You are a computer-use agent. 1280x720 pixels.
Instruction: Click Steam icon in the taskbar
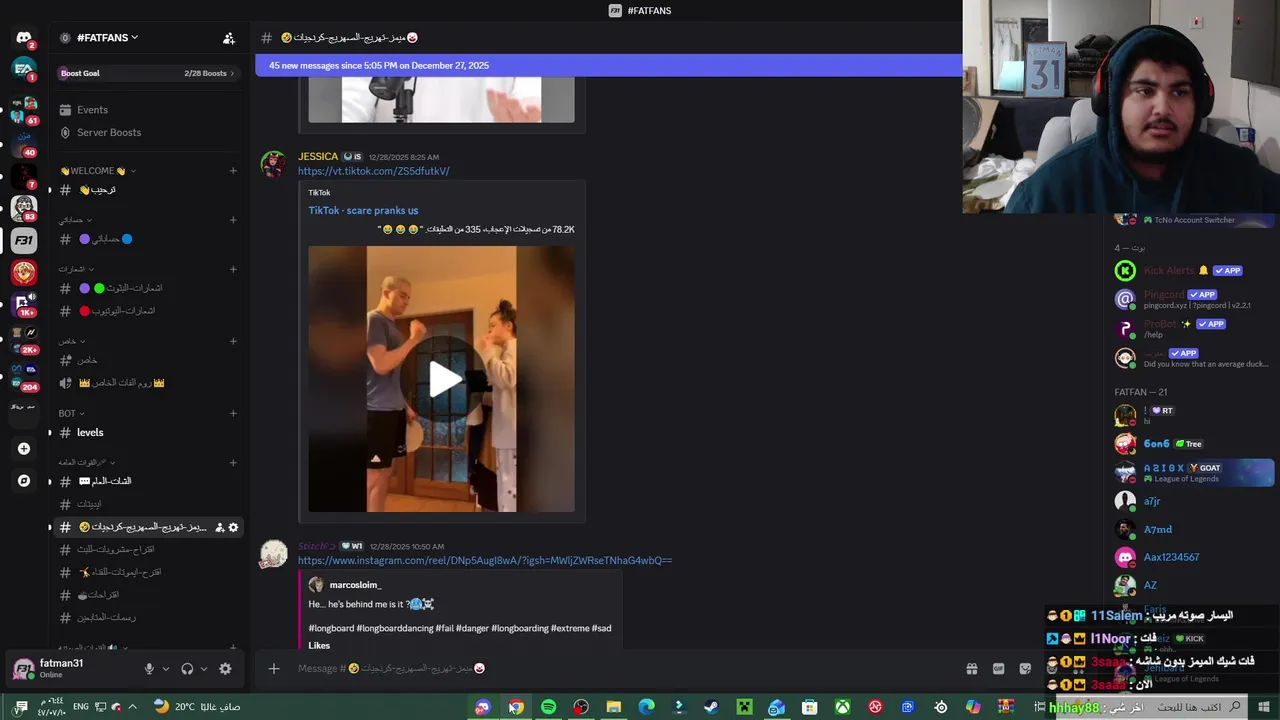click(711, 707)
